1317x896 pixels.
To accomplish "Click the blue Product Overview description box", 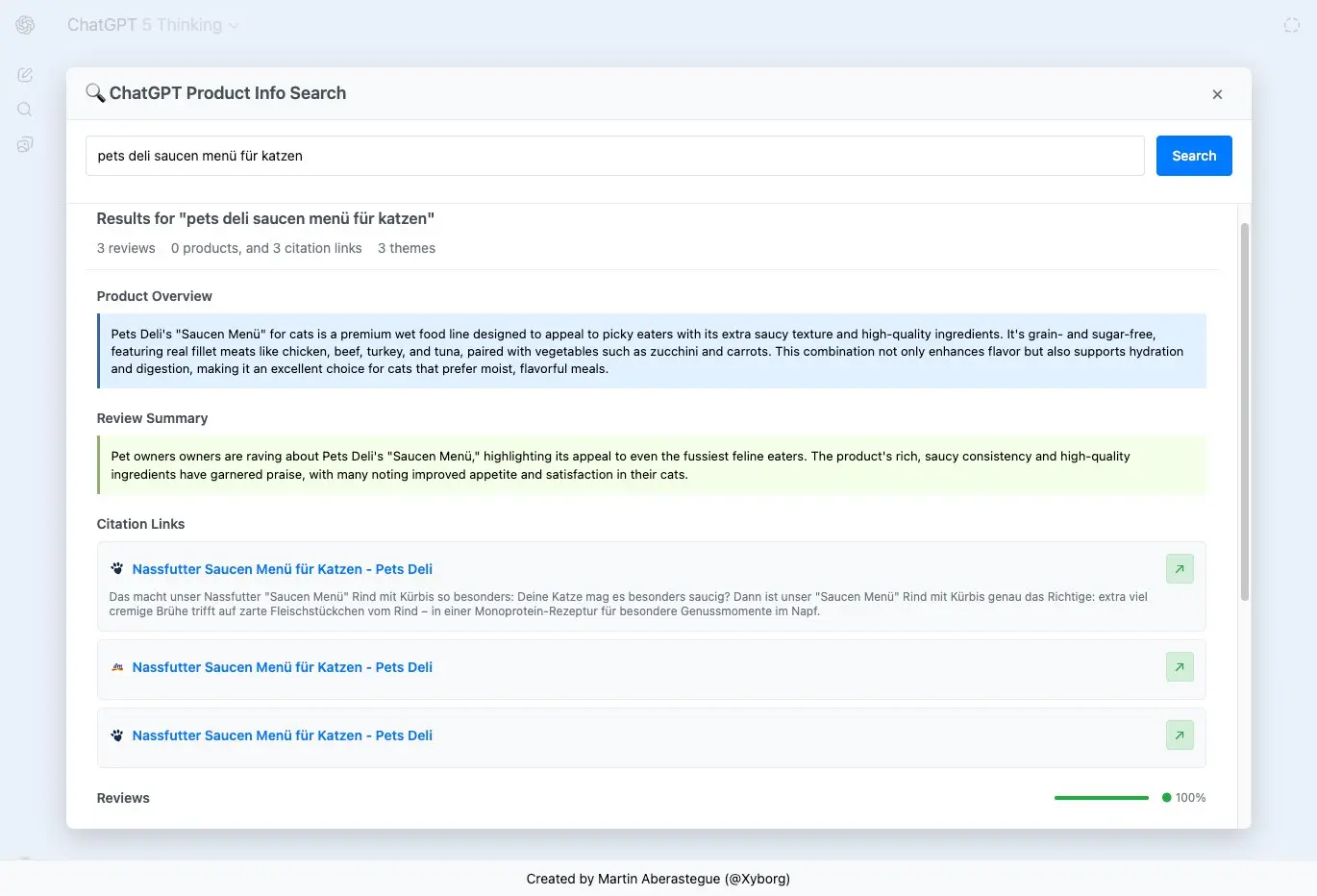I will click(652, 351).
